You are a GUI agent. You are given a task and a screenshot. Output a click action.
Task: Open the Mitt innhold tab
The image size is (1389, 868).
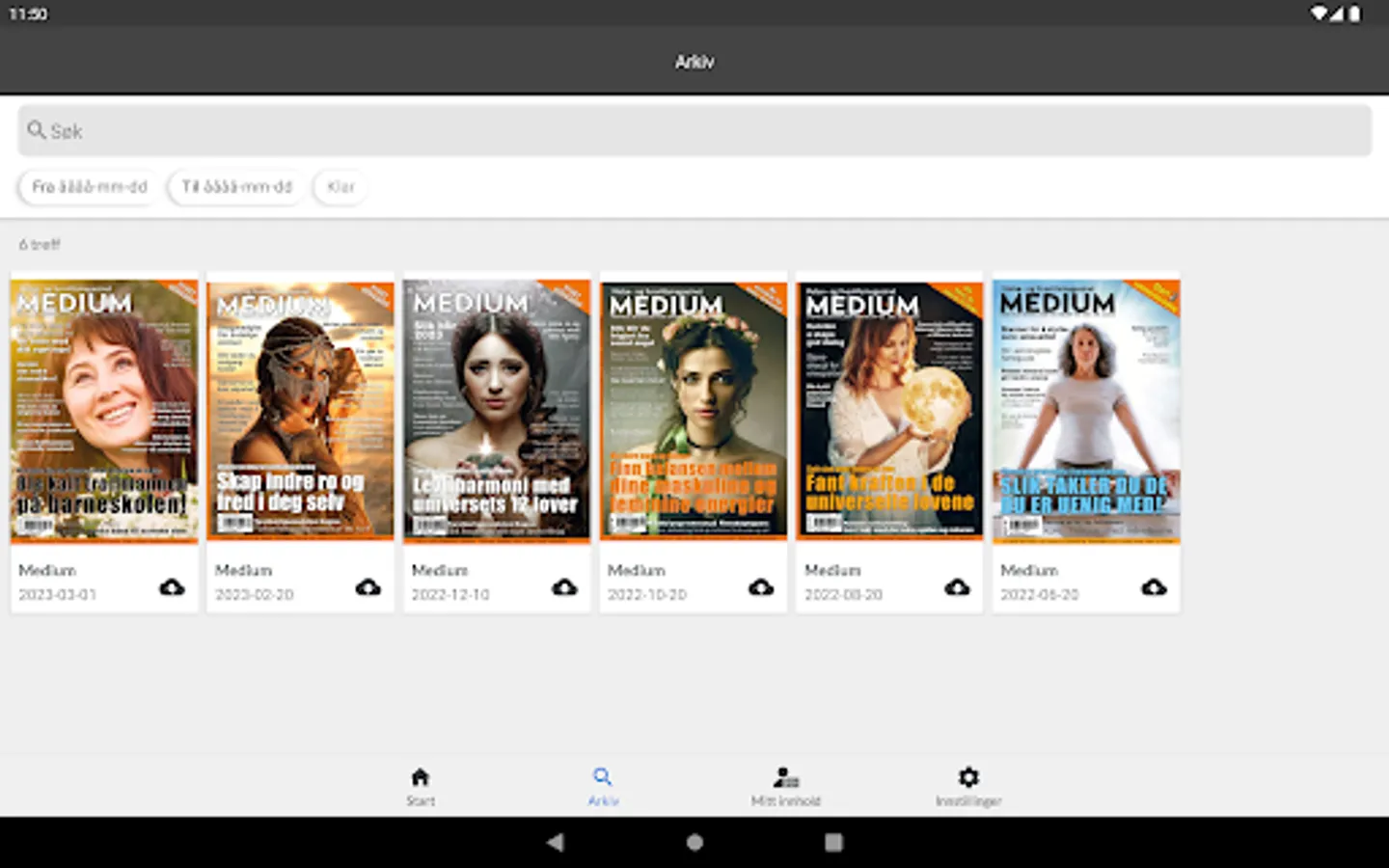786,787
